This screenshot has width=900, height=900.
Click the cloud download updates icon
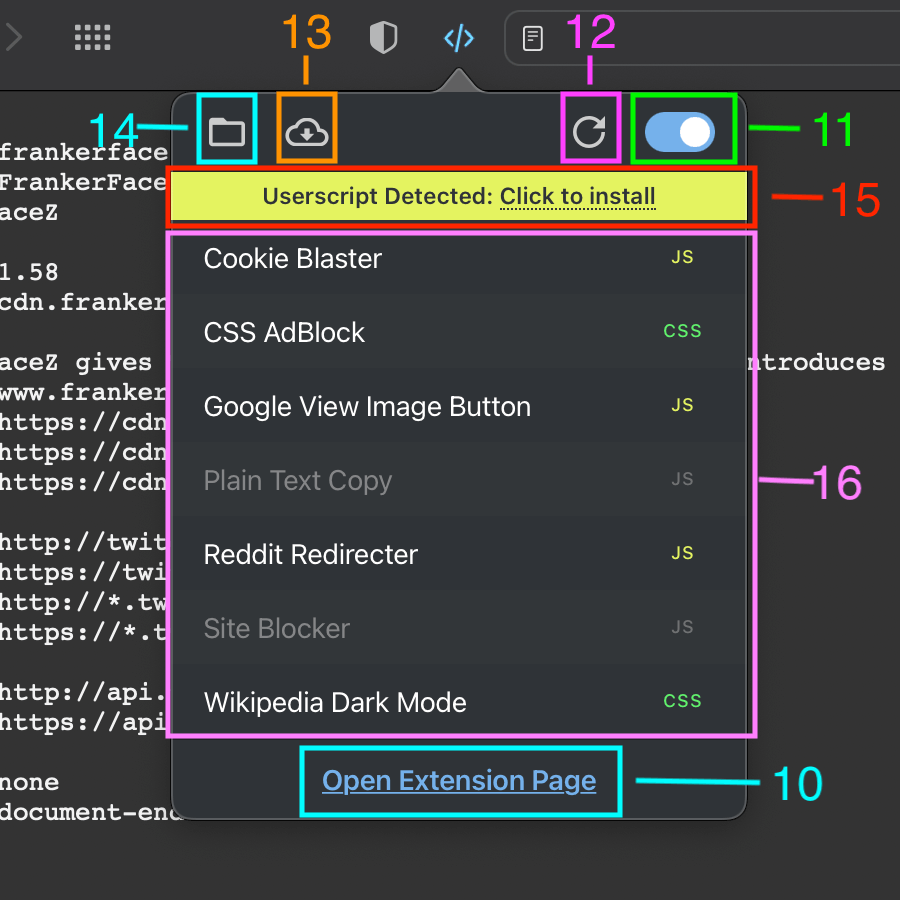(307, 131)
